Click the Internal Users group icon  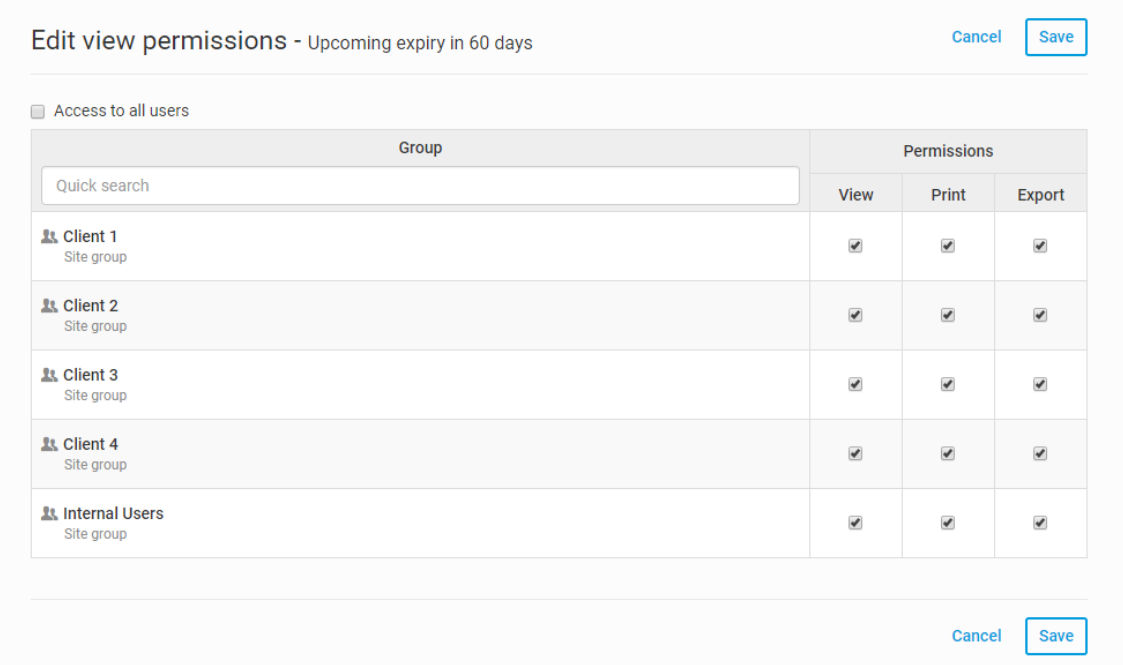[49, 514]
